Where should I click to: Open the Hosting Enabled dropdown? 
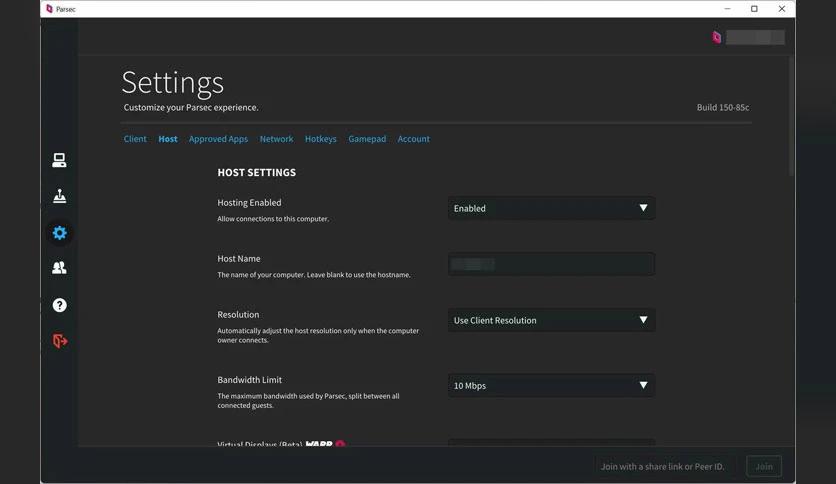551,208
